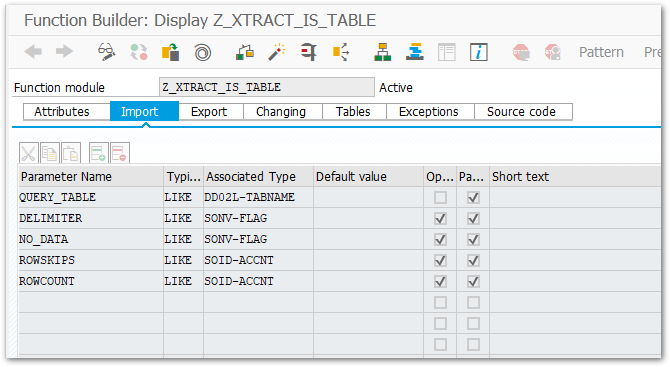Click the Activate magic wand icon
670x367 pixels.
click(x=277, y=52)
